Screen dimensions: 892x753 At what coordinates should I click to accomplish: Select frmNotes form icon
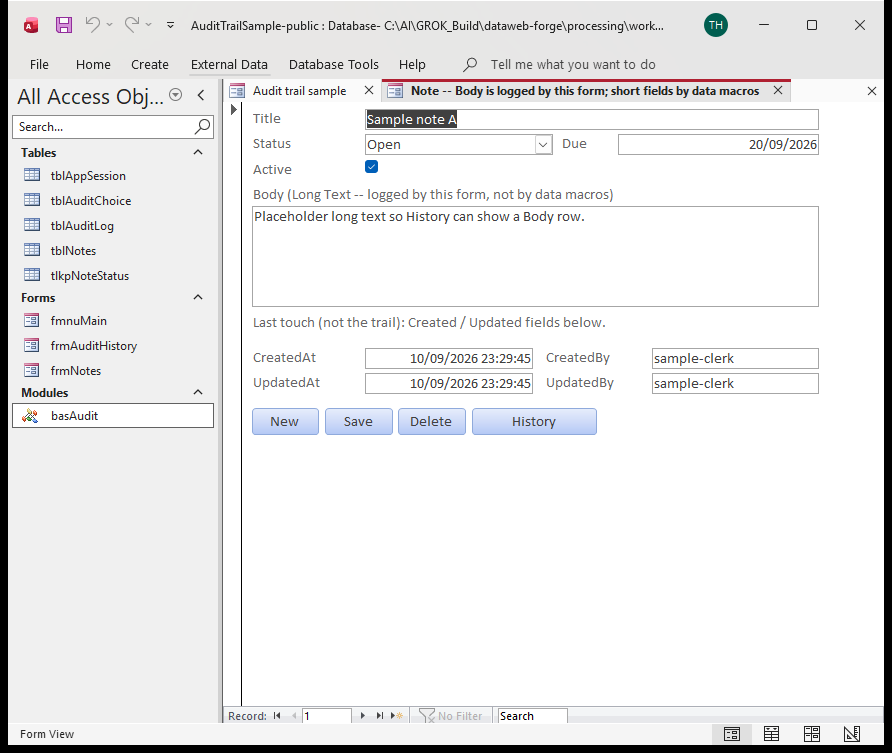pyautogui.click(x=32, y=370)
